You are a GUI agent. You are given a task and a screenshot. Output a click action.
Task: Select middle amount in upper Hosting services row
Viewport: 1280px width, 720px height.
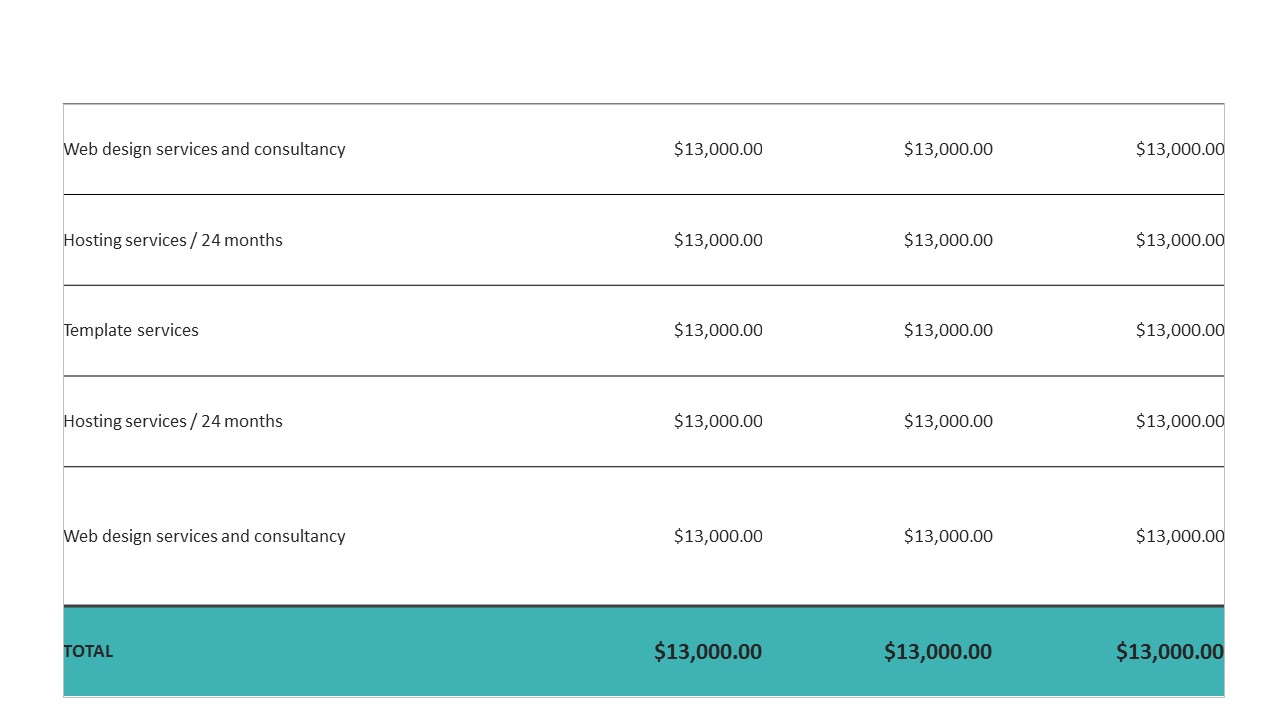948,240
